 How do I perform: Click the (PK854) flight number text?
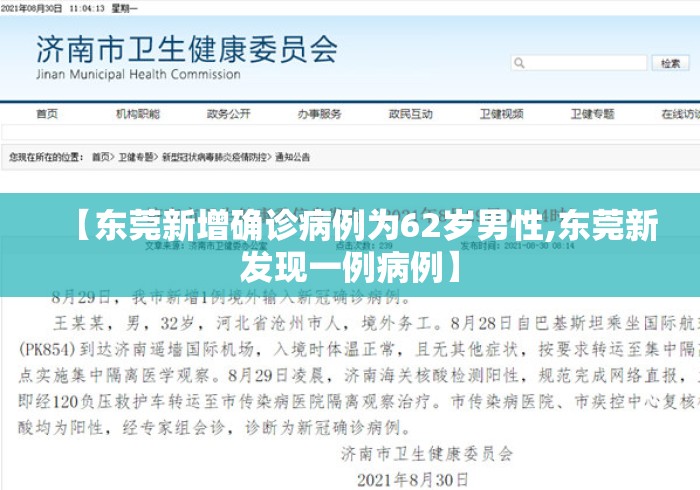(47, 349)
